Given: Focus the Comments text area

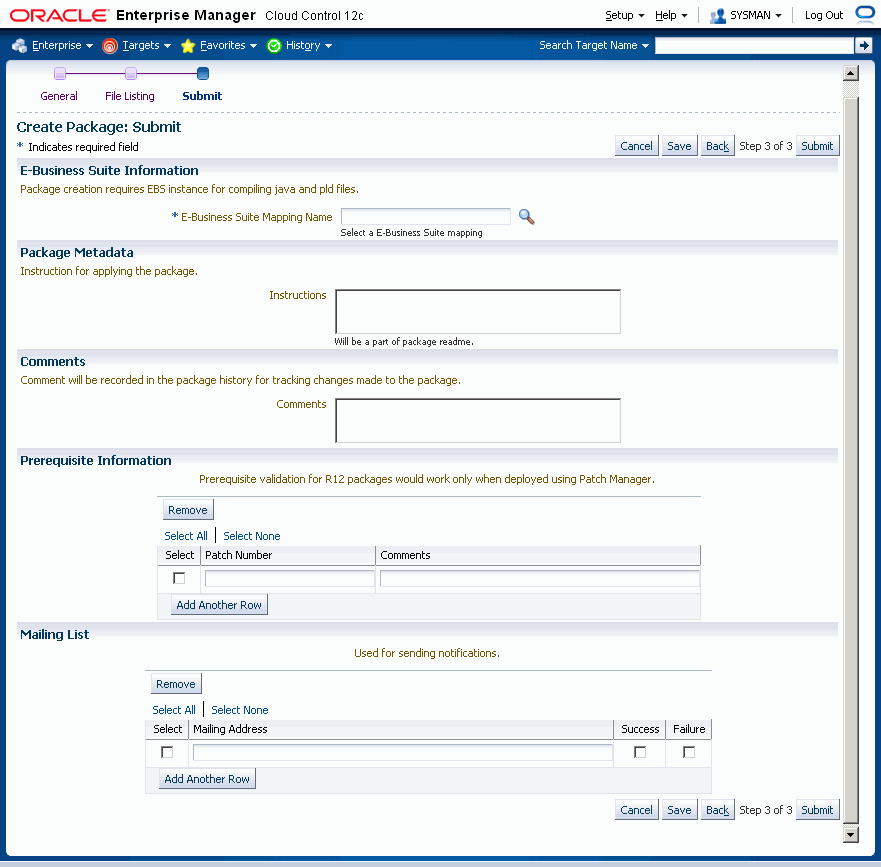Looking at the screenshot, I should 478,421.
